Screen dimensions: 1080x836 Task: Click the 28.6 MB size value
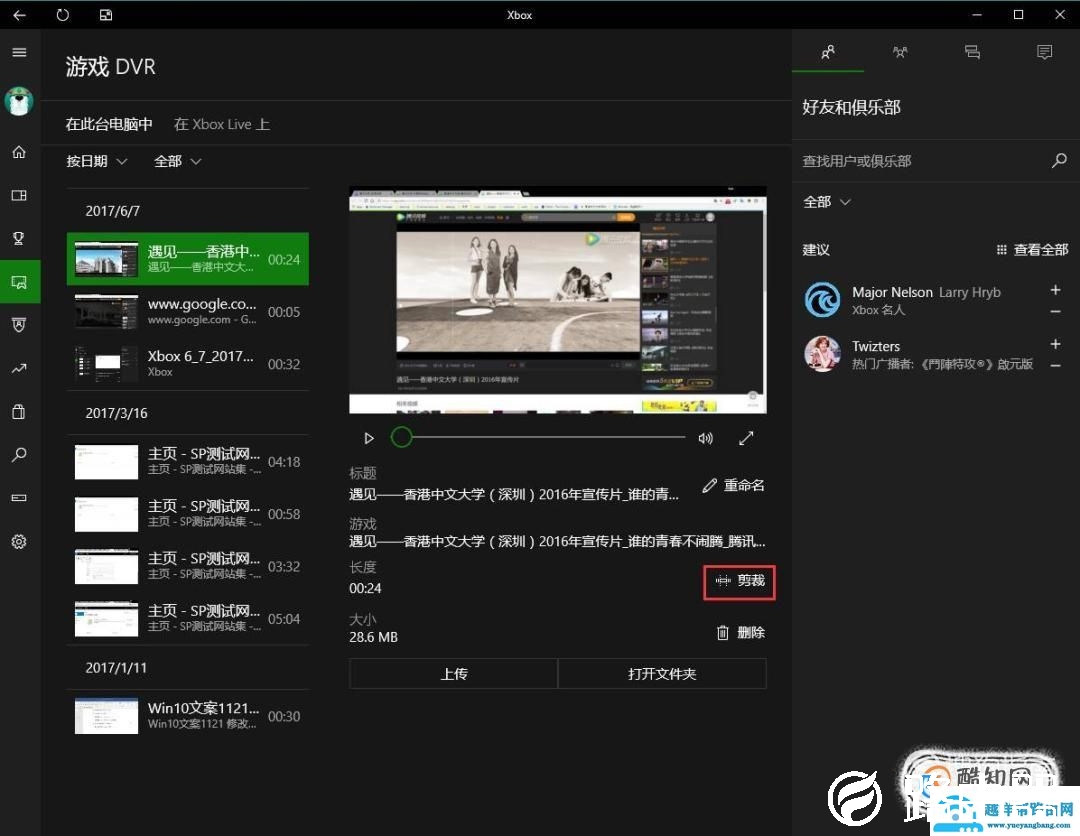coord(373,637)
